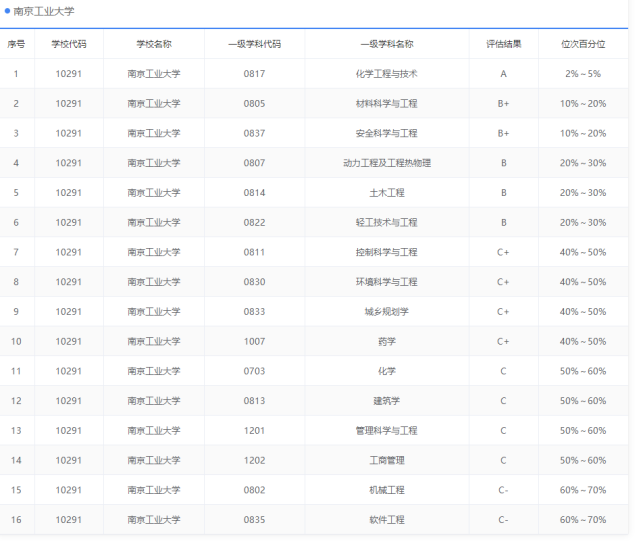The height and width of the screenshot is (546, 641).
Task: Select the 安全科学与工程 cell
Action: tap(387, 134)
